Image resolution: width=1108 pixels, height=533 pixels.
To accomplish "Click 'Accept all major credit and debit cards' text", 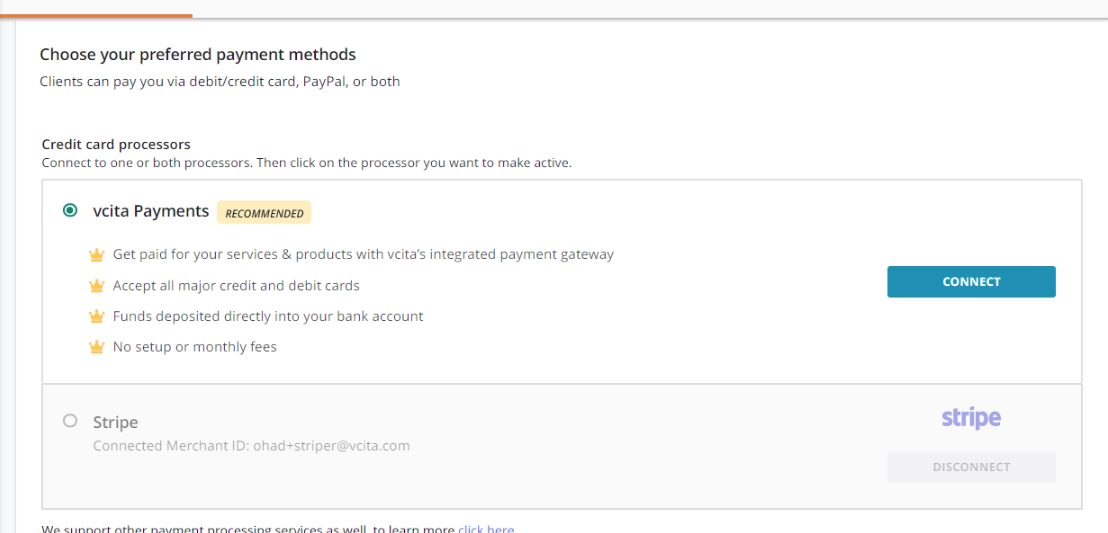I will (x=236, y=286).
